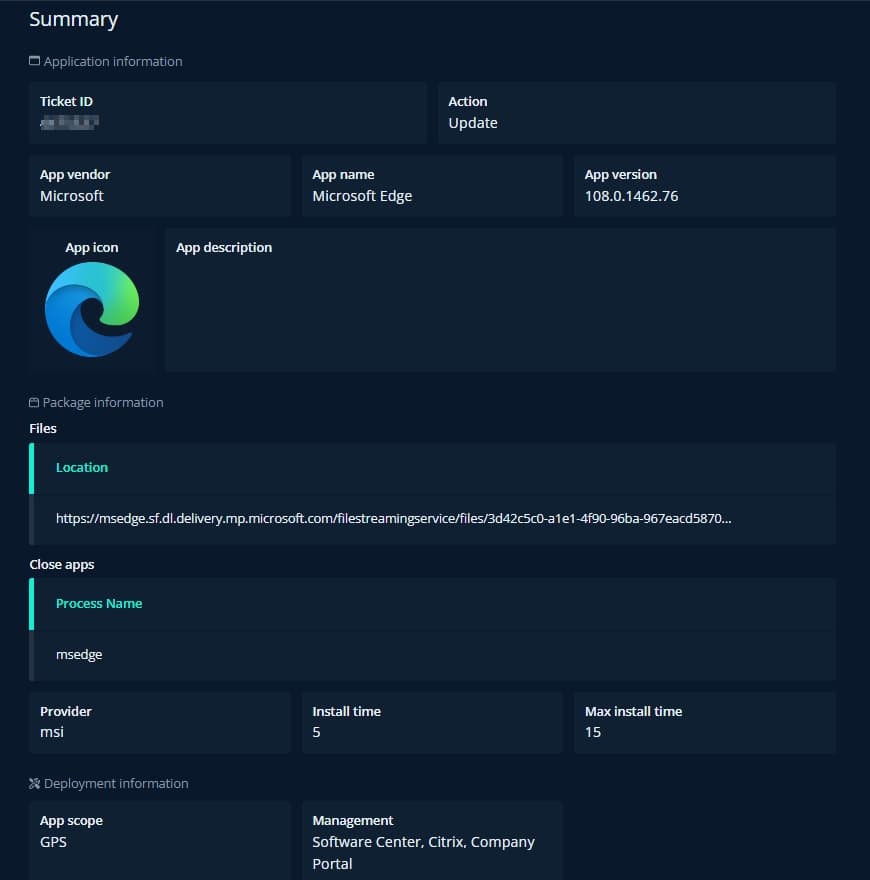Click the Summary heading
This screenshot has width=870, height=880.
74,20
